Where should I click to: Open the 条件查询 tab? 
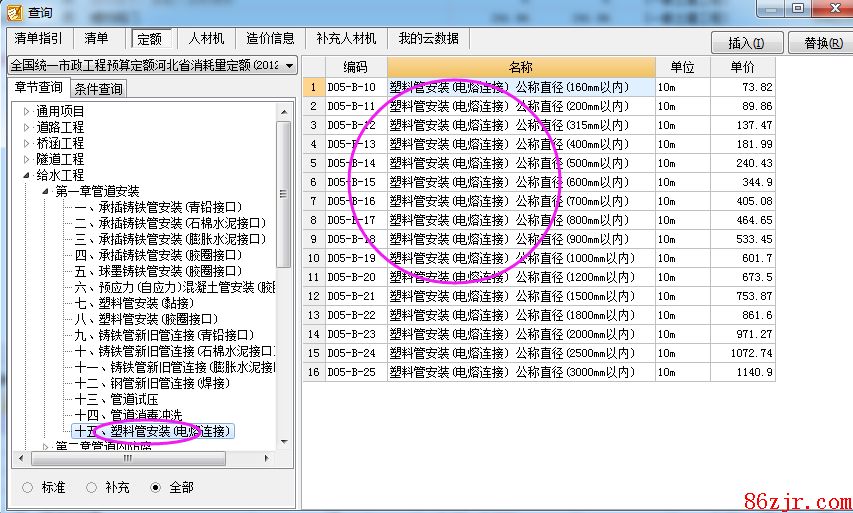(99, 89)
